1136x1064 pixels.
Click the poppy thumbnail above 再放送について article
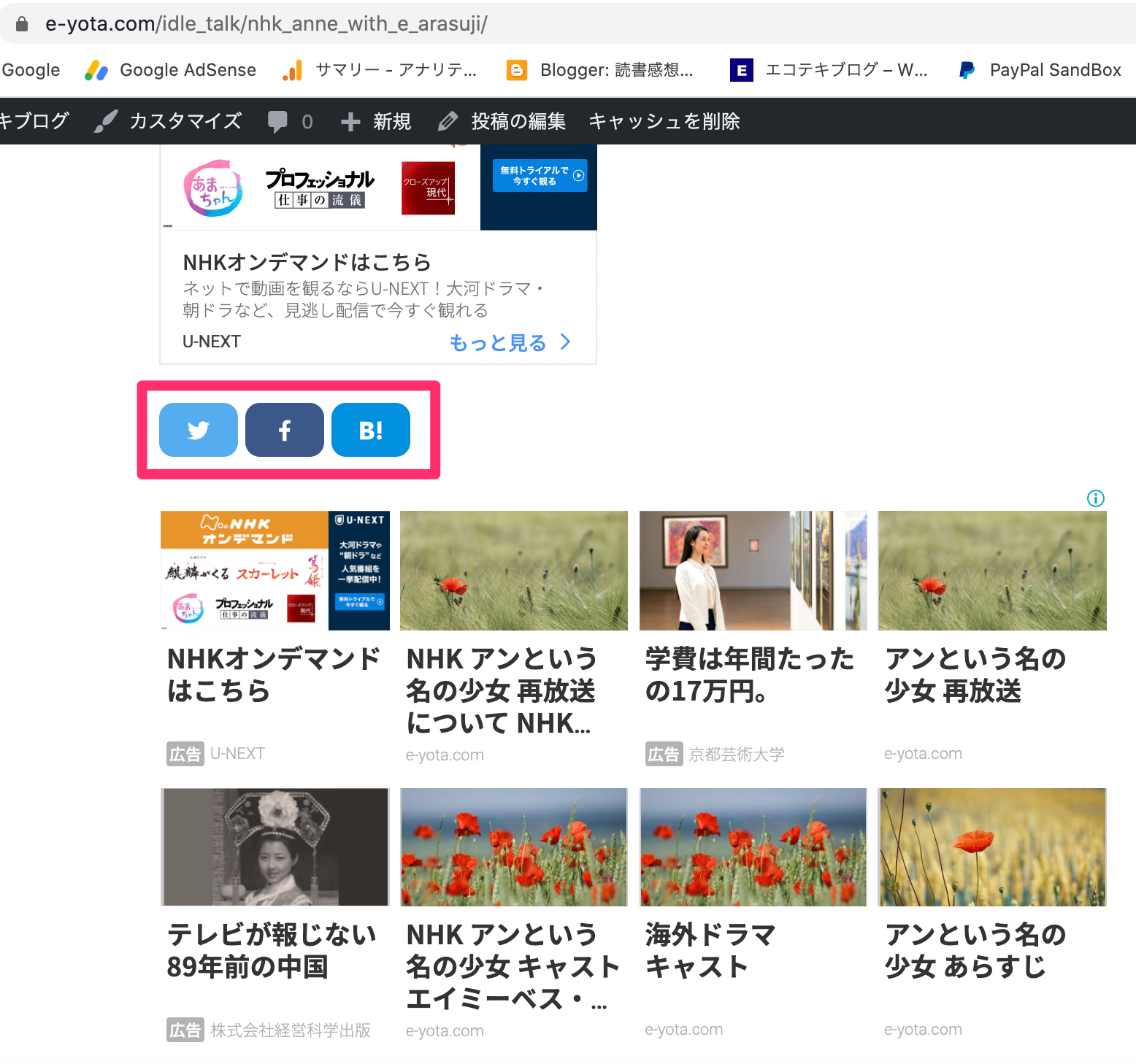514,571
